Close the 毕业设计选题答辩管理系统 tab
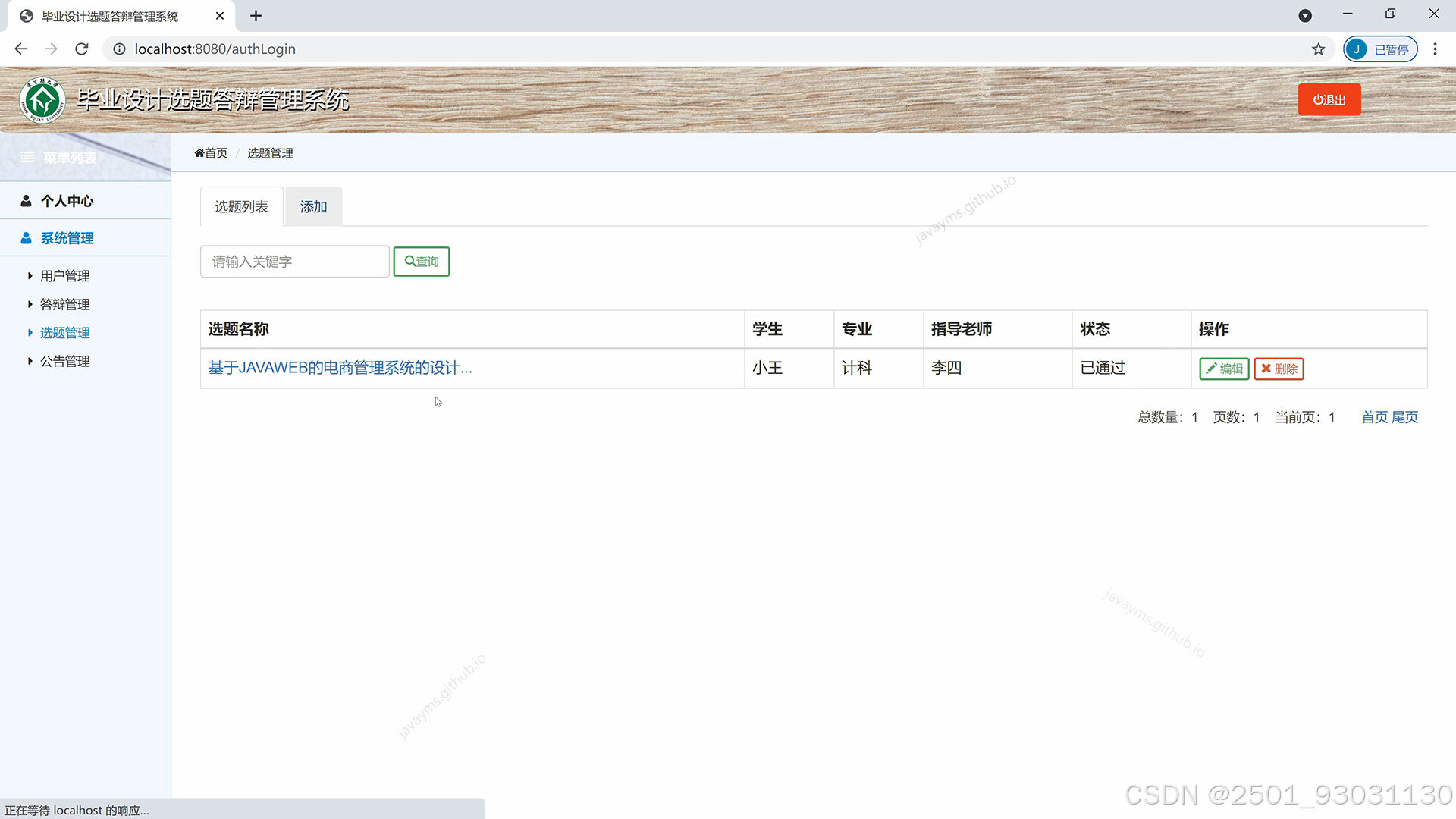Screen dimensions: 1456x819 tap(220, 16)
